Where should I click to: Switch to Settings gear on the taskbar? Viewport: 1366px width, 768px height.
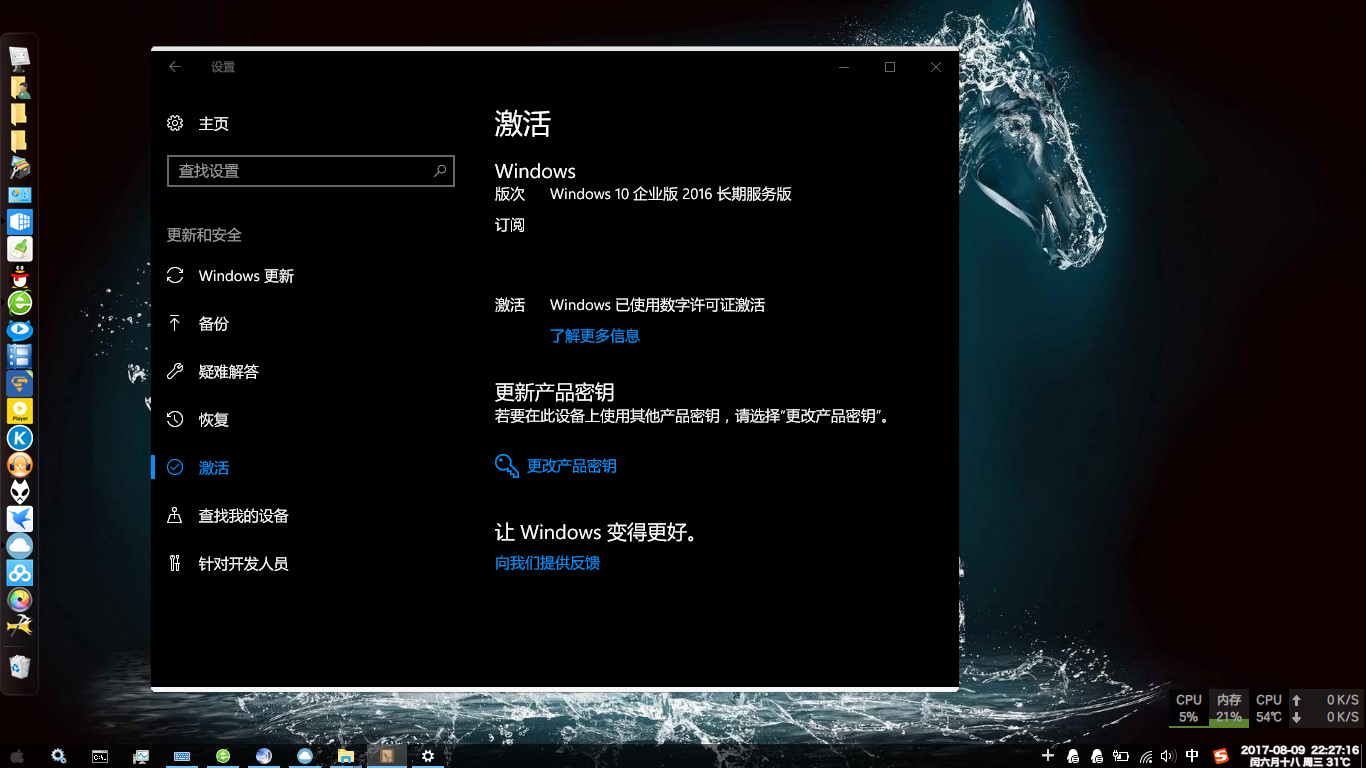428,756
